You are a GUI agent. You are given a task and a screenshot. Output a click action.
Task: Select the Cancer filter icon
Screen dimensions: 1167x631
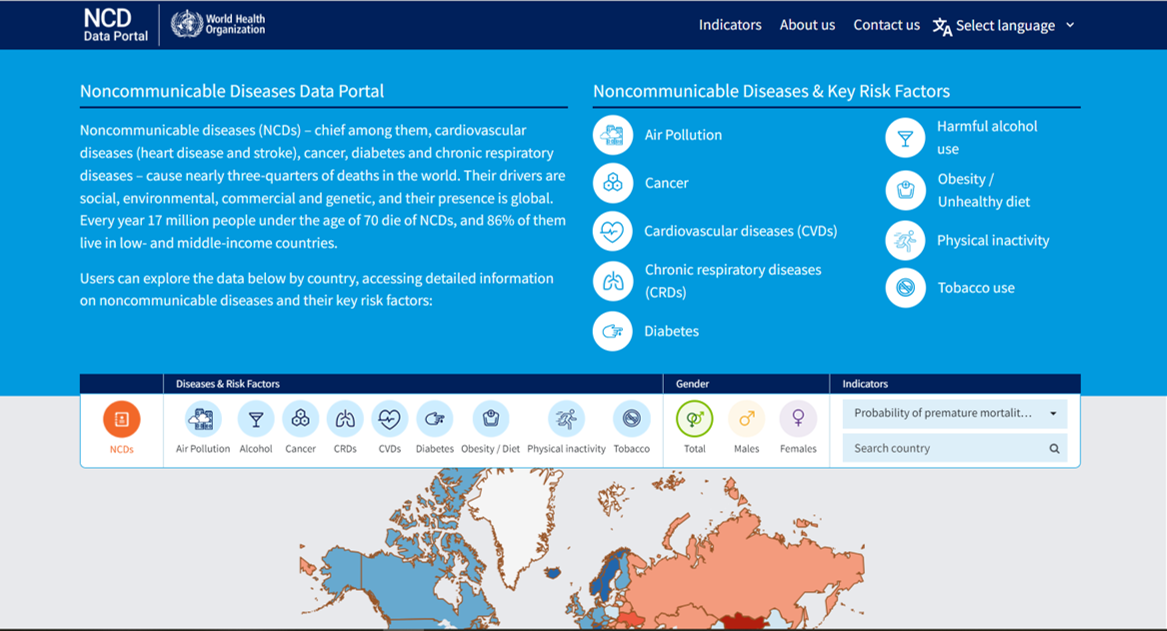(x=300, y=417)
